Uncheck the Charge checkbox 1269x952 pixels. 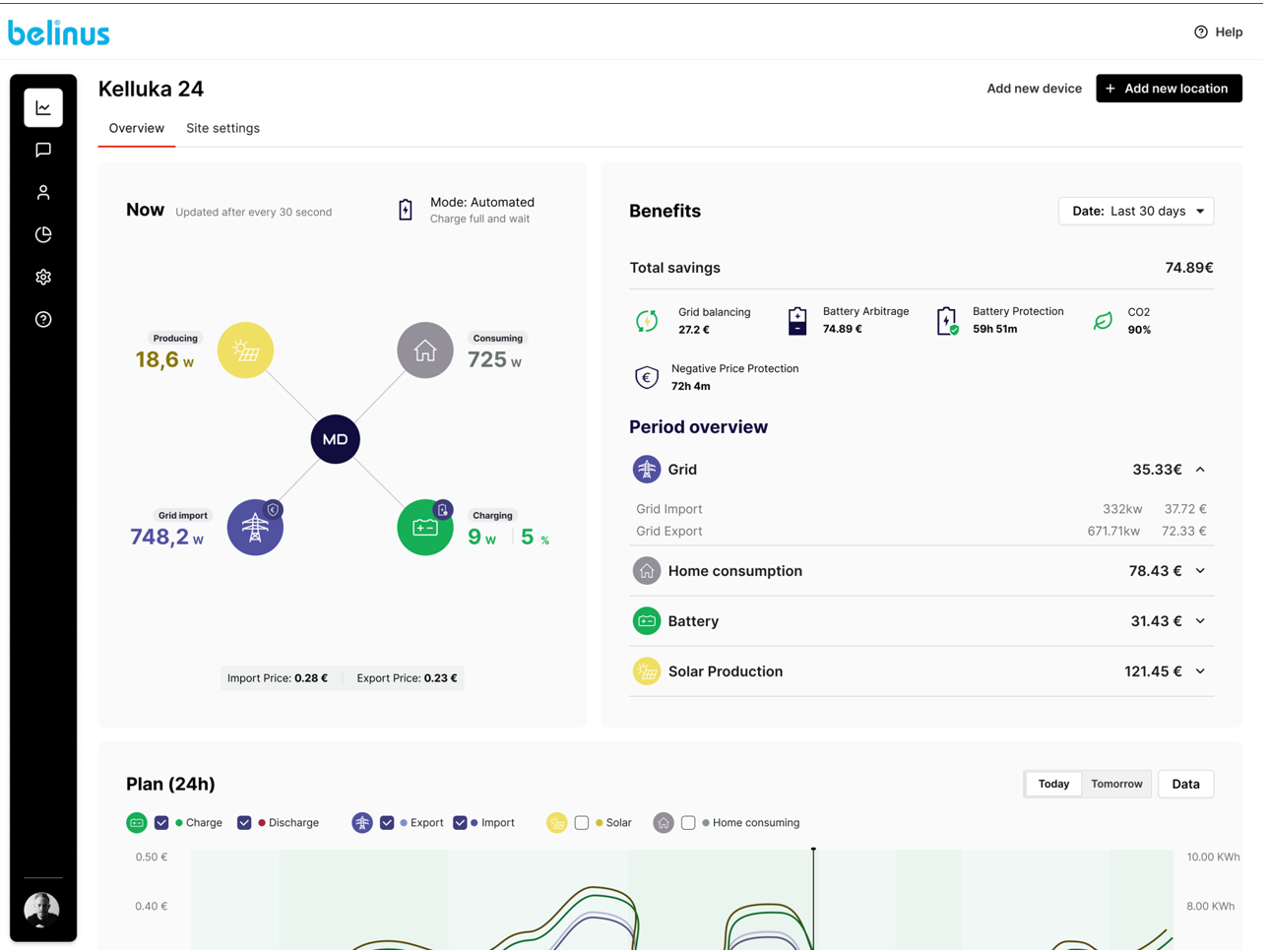coord(161,823)
